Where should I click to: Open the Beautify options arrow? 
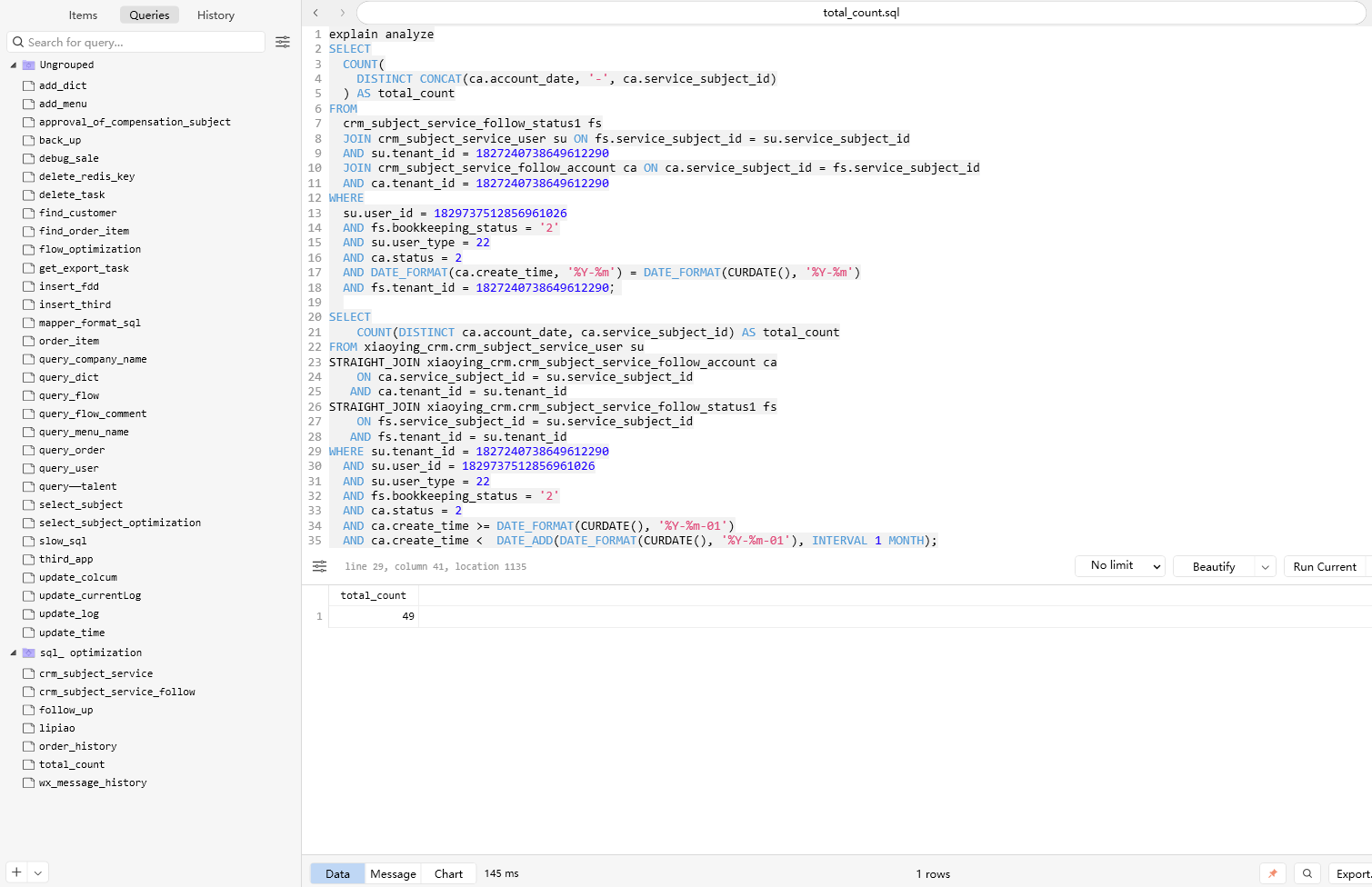pos(1266,566)
